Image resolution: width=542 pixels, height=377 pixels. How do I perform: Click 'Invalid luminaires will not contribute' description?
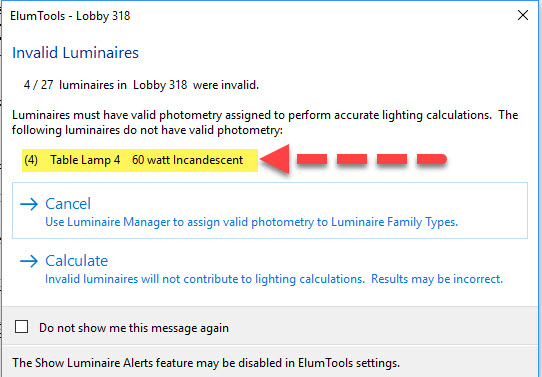pyautogui.click(x=205, y=279)
